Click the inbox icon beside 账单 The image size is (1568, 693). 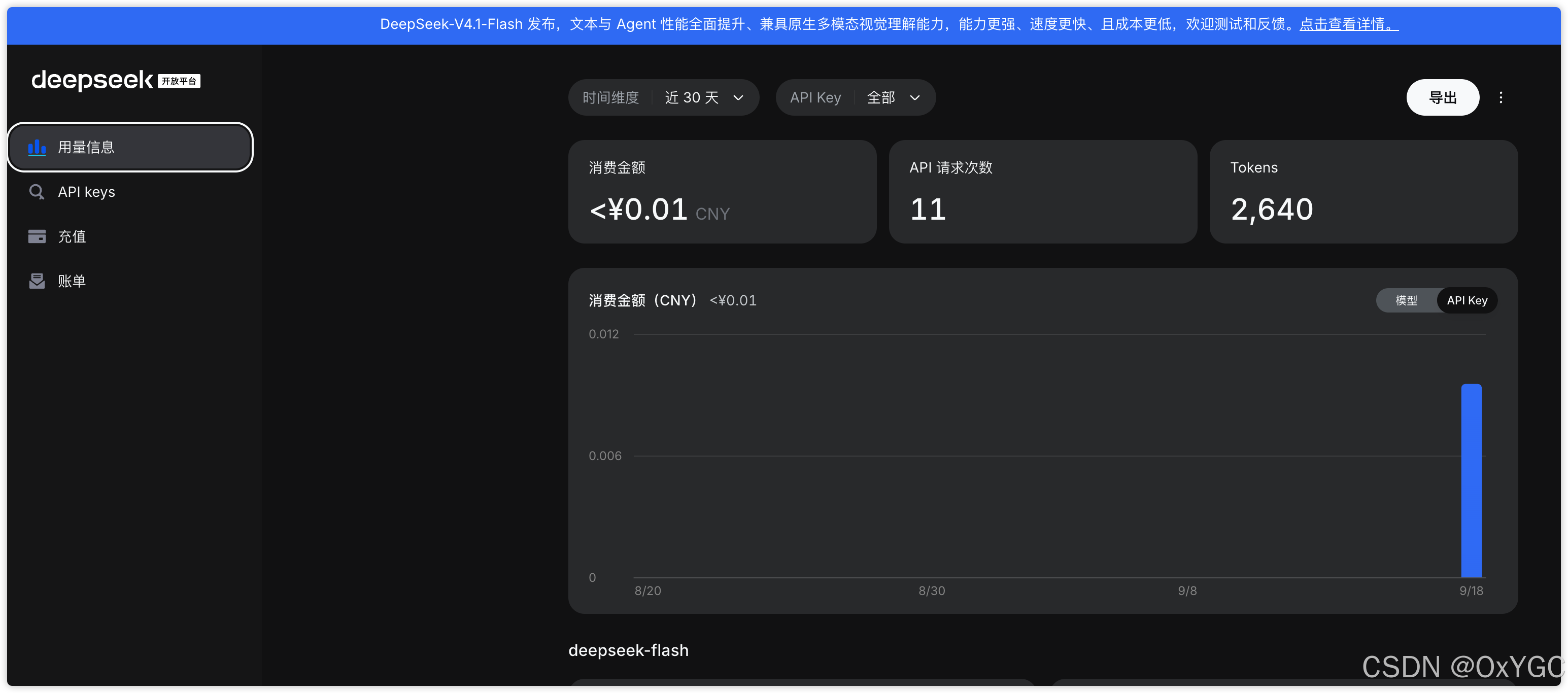pyautogui.click(x=37, y=281)
